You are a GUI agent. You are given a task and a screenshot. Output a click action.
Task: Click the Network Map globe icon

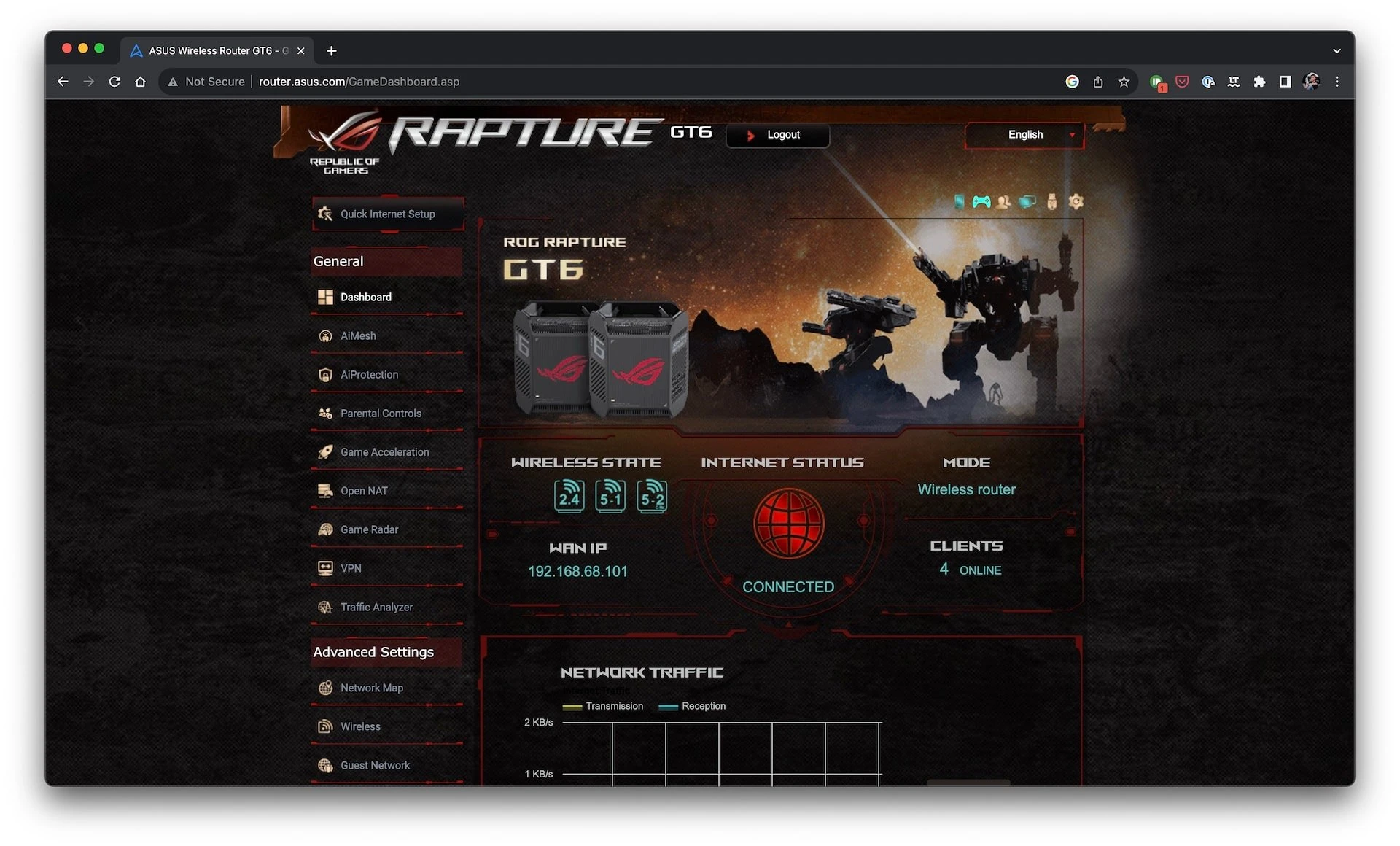tap(325, 688)
